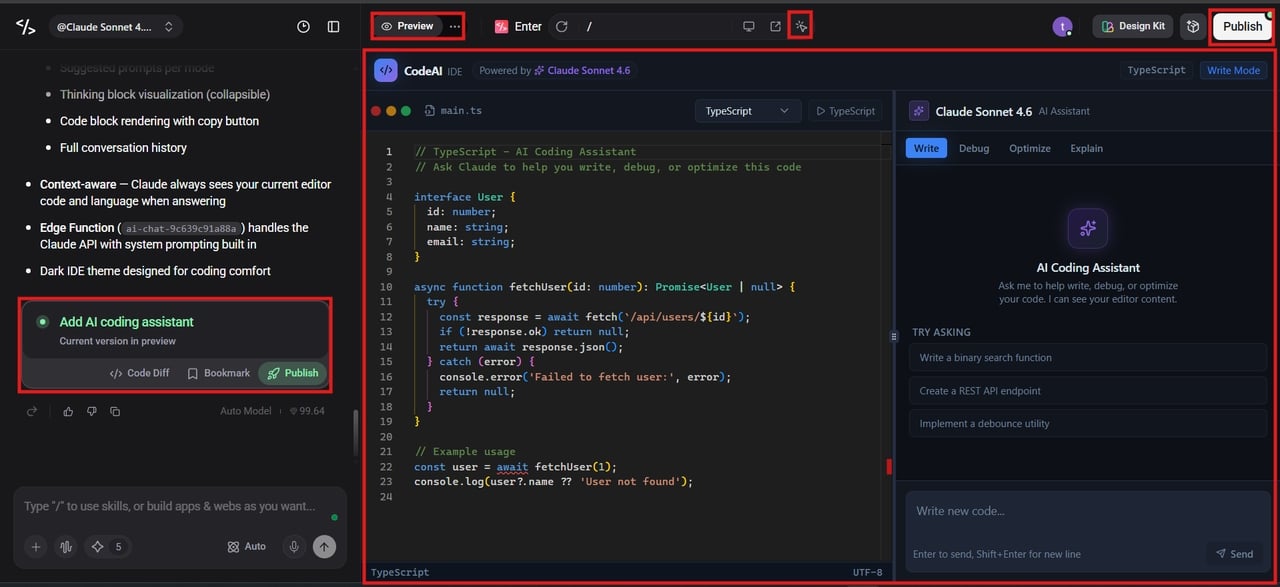Open the sparkle skills button showing 5
Viewport: 1280px width, 587px height.
click(108, 547)
